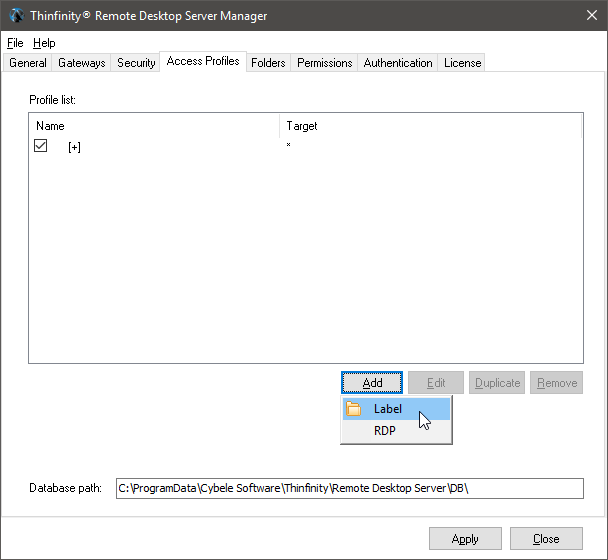608x560 pixels.
Task: Click the folder icon next to Label
Action: (x=353, y=409)
